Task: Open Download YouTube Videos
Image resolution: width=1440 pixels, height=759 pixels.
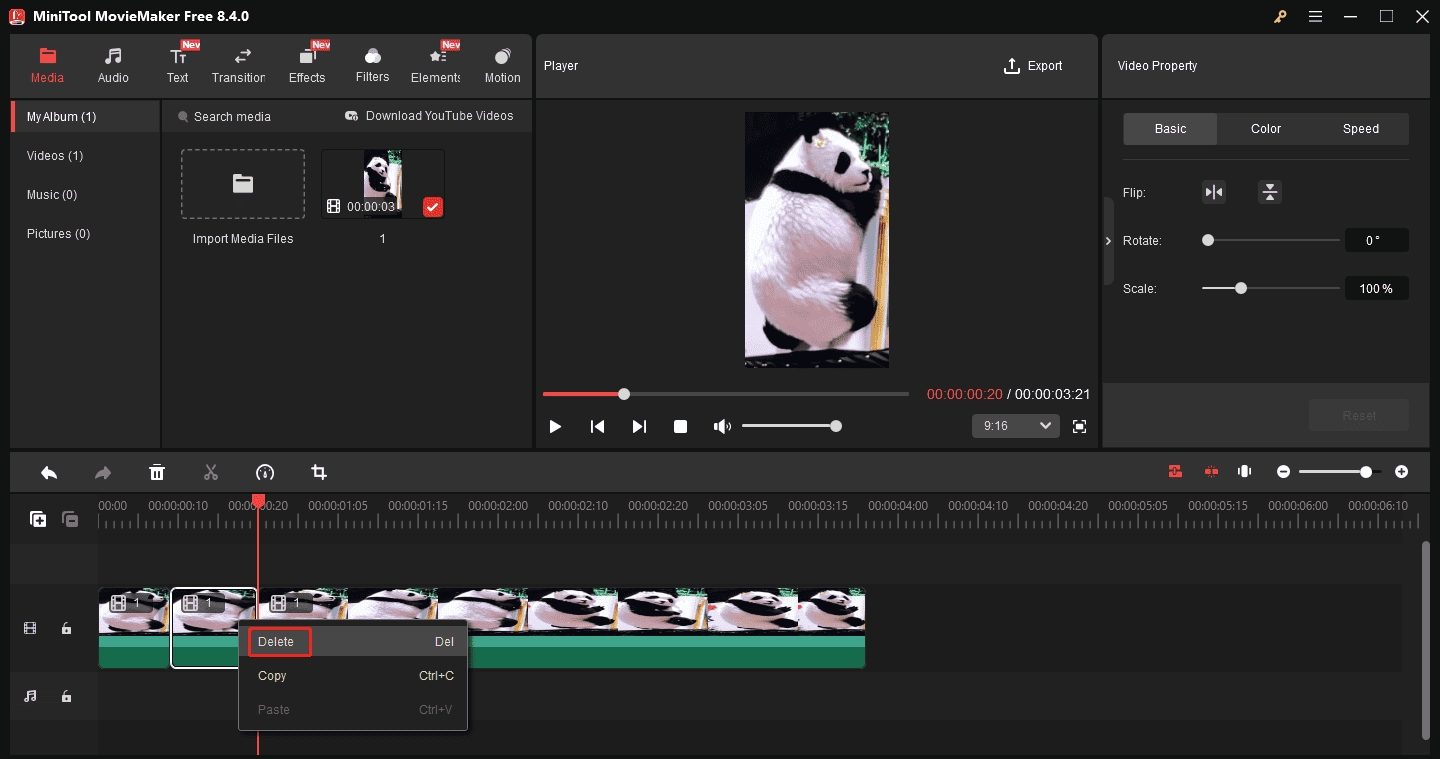Action: point(430,115)
